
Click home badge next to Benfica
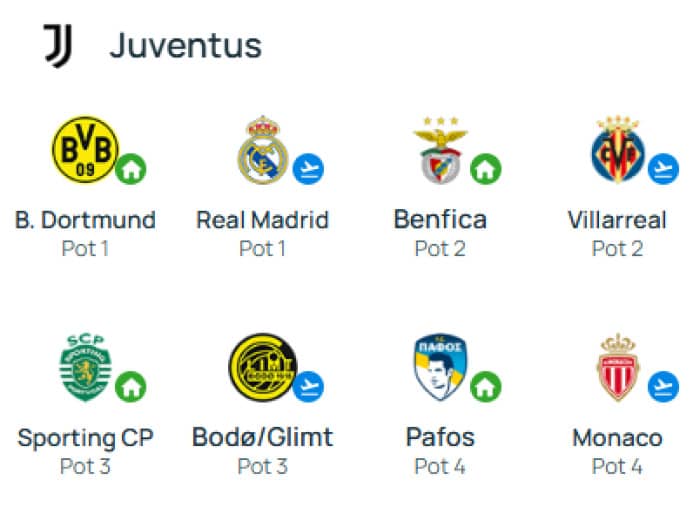486,169
